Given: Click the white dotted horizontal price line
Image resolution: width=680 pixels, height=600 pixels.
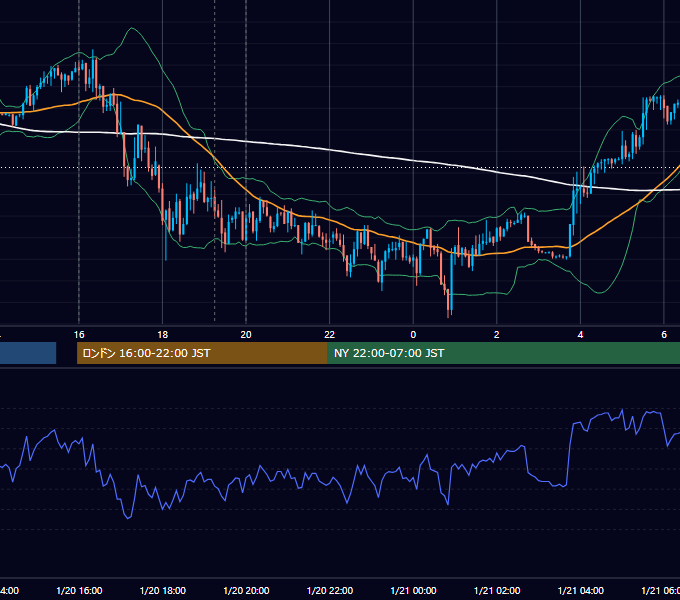Looking at the screenshot, I should point(340,167).
